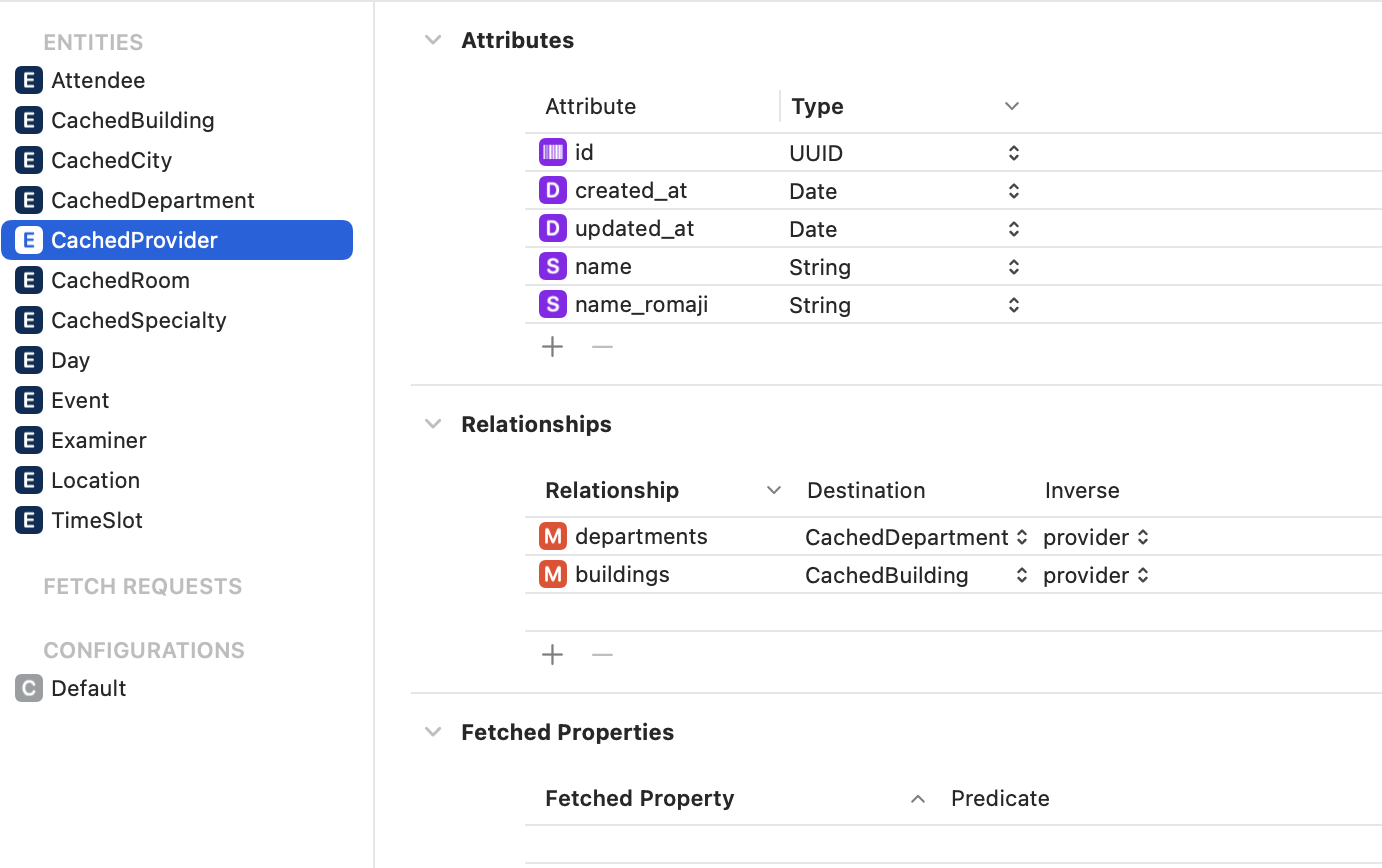Remove attribute using the minus button
Screen dimensions: 1382x868
coord(602,347)
